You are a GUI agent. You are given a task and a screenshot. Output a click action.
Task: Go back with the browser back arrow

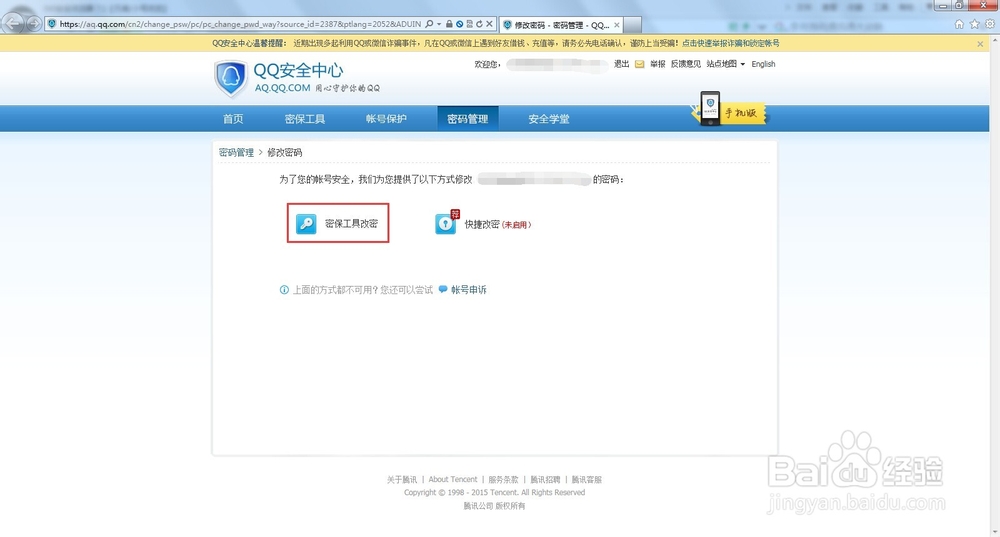13,24
